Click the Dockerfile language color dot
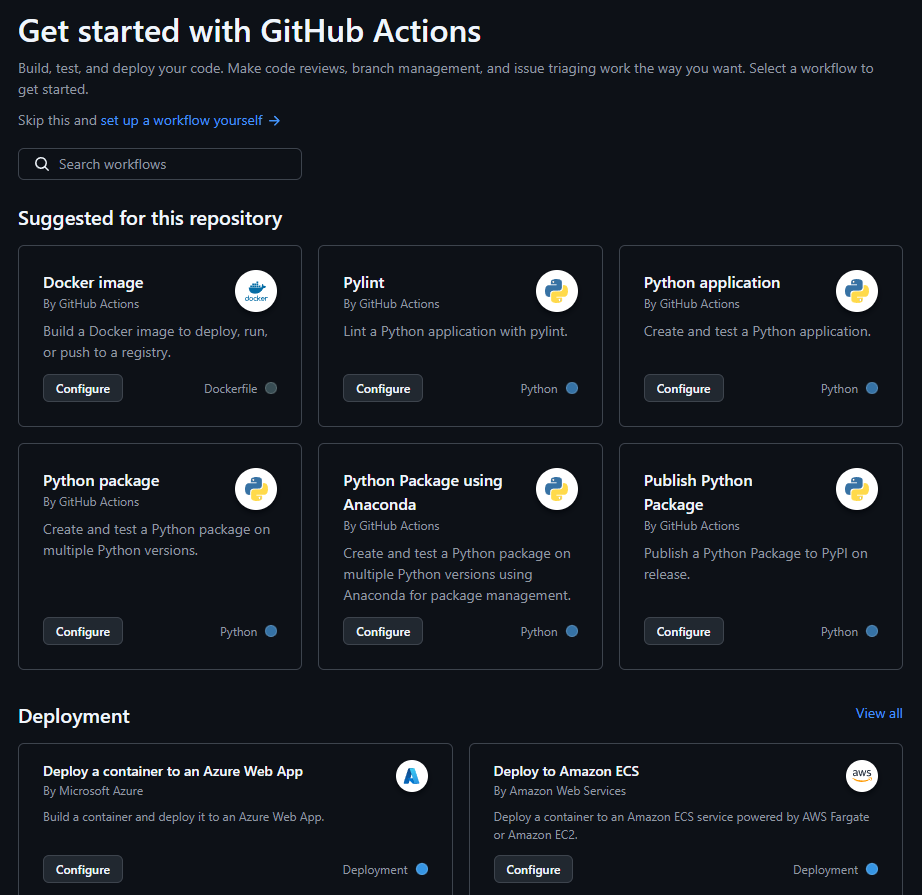This screenshot has width=922, height=895. point(271,388)
